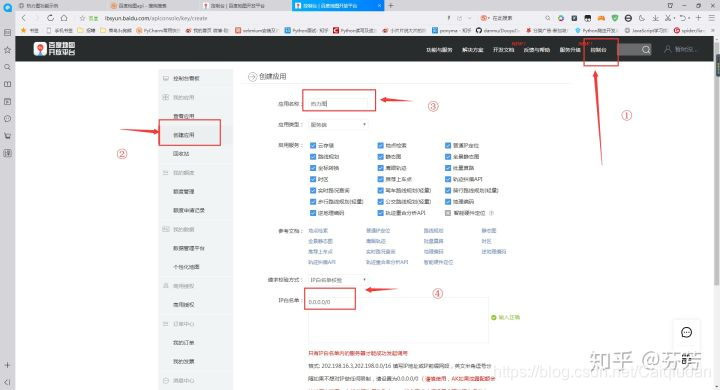Click the scissors screenshot icon in toolbar

click(x=669, y=18)
